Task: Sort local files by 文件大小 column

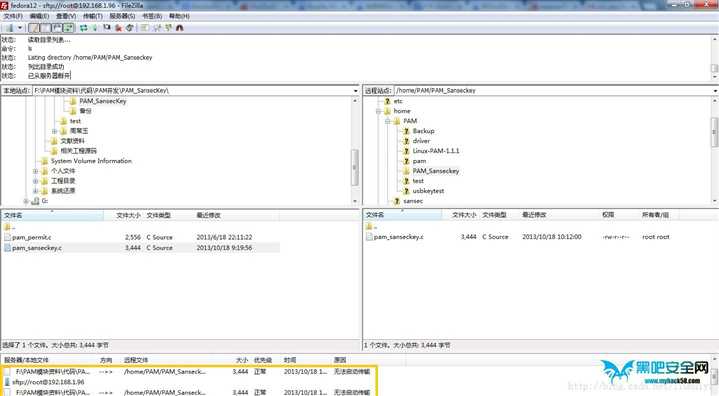Action: point(124,215)
